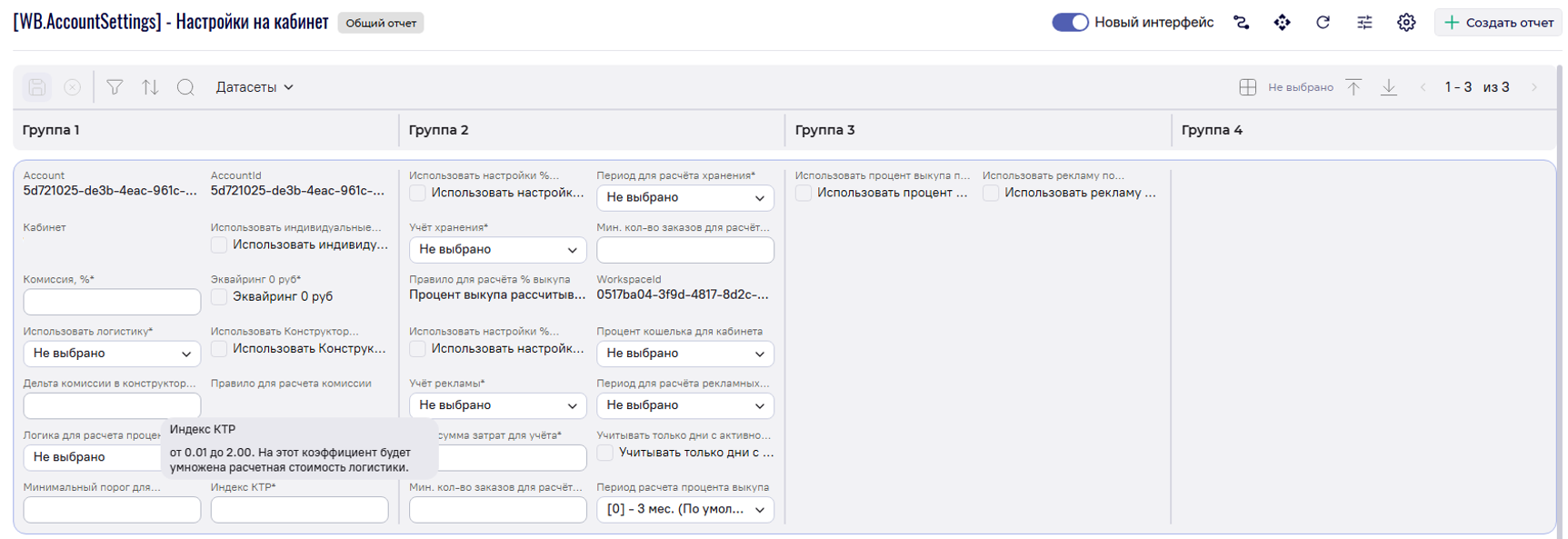Click the sliders adjustment icon in header

click(x=1364, y=23)
